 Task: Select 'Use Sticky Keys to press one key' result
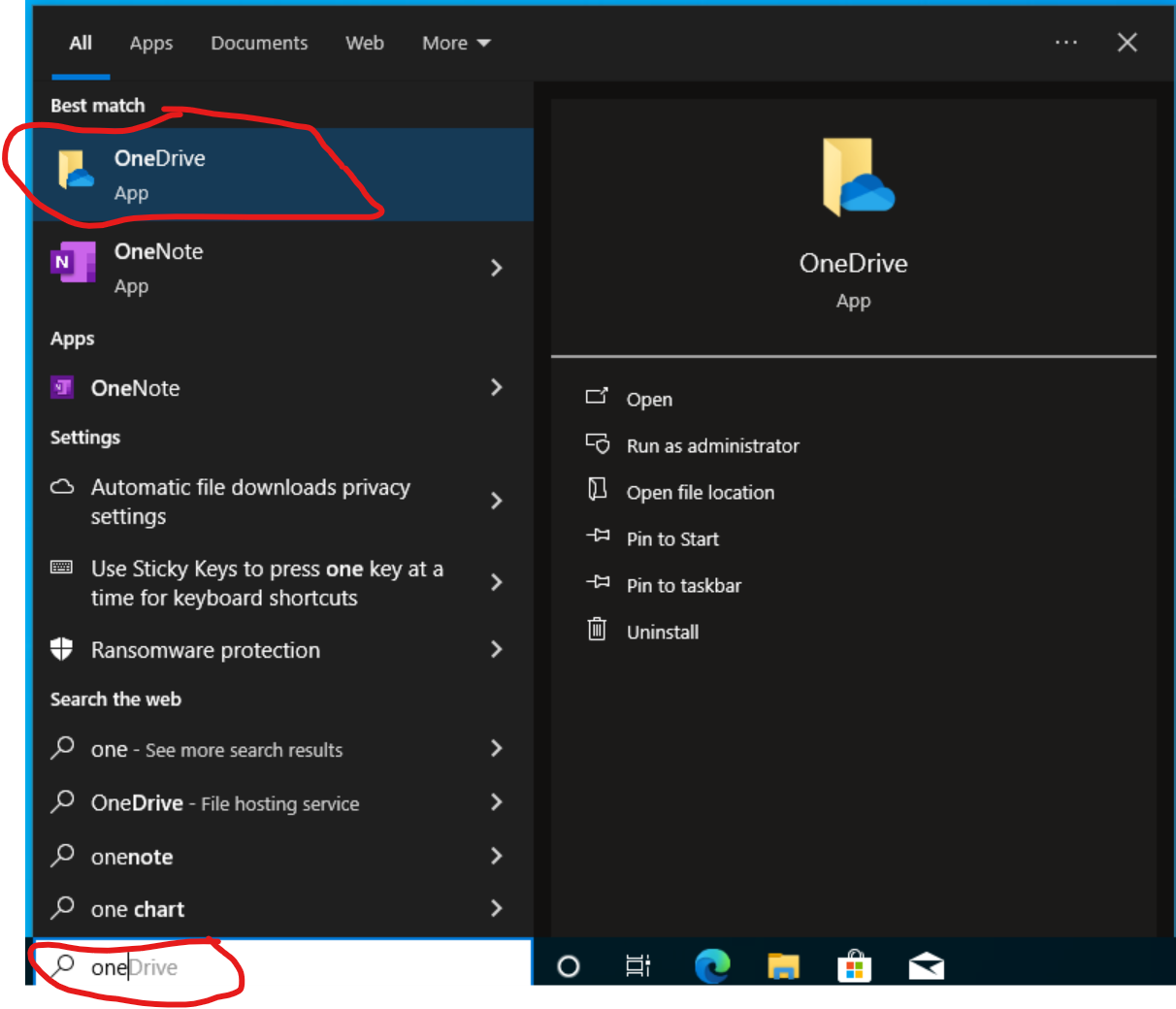(x=267, y=583)
